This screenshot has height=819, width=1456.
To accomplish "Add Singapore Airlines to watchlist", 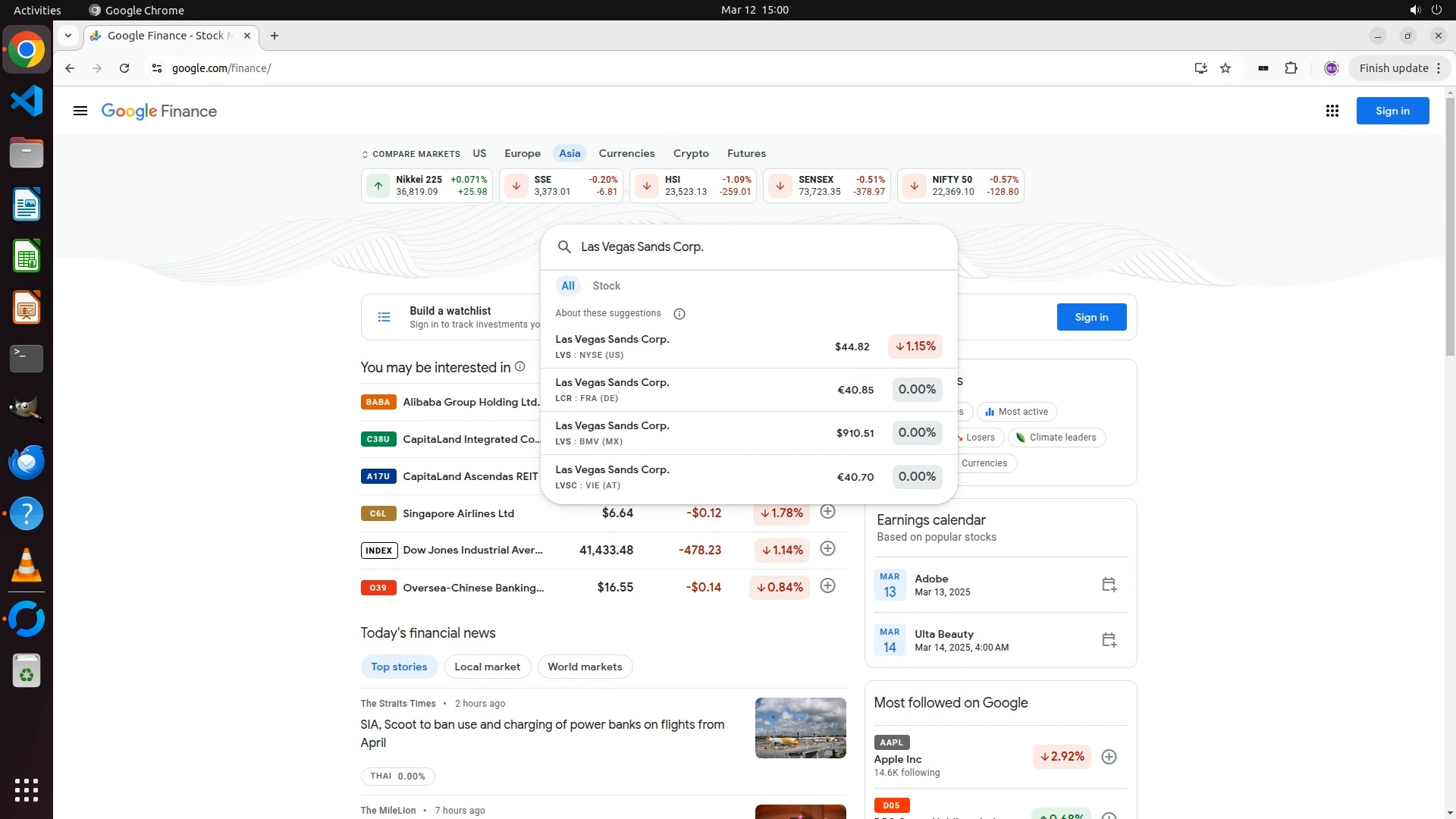I will (828, 512).
